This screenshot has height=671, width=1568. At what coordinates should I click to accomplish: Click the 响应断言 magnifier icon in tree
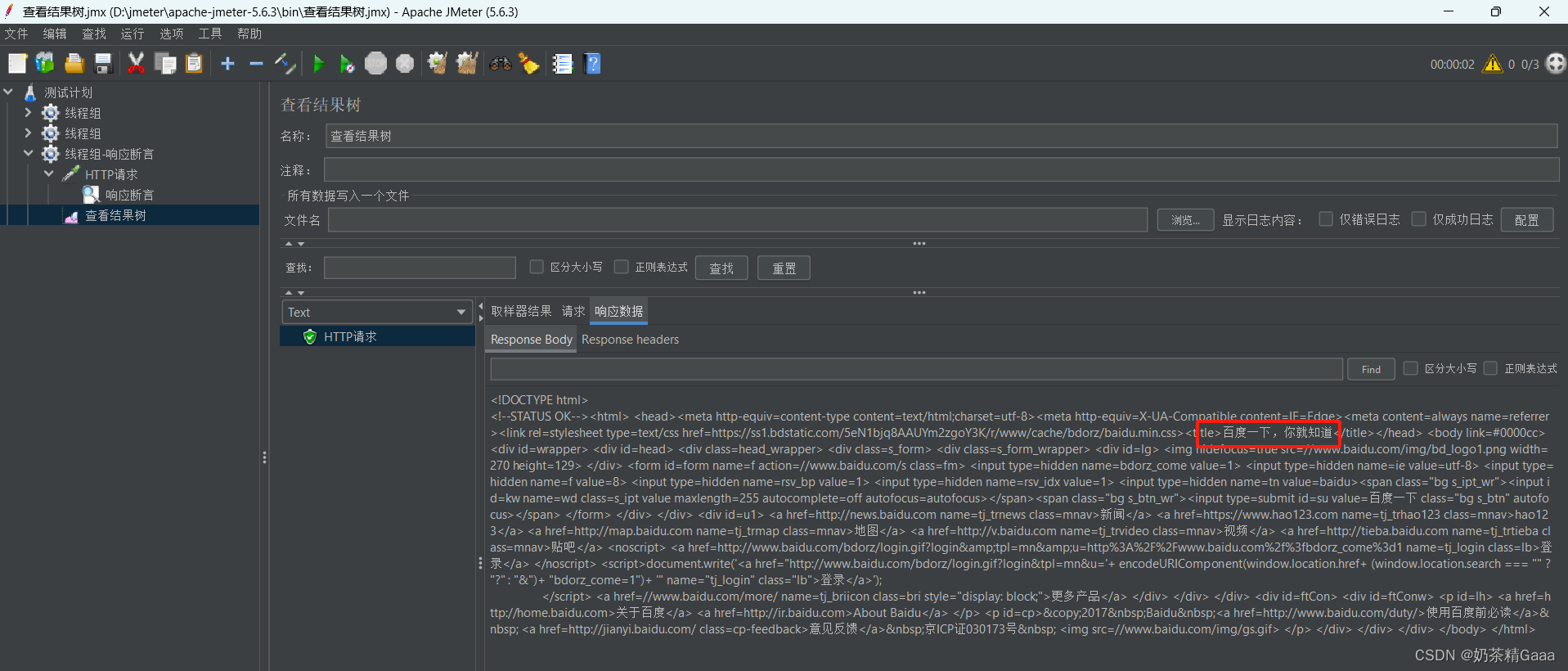pos(91,195)
